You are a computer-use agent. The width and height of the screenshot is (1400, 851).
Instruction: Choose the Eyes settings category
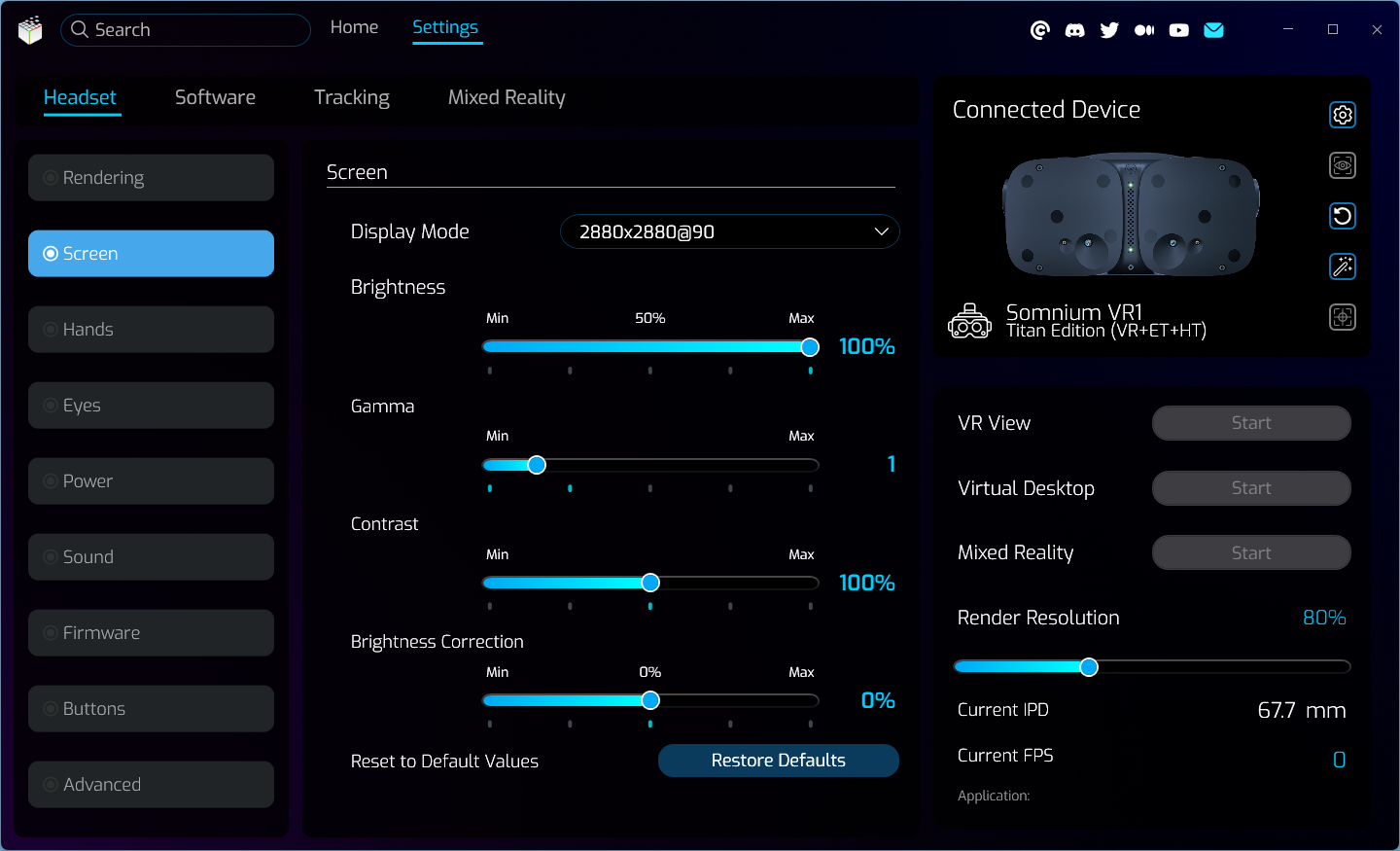click(x=151, y=406)
